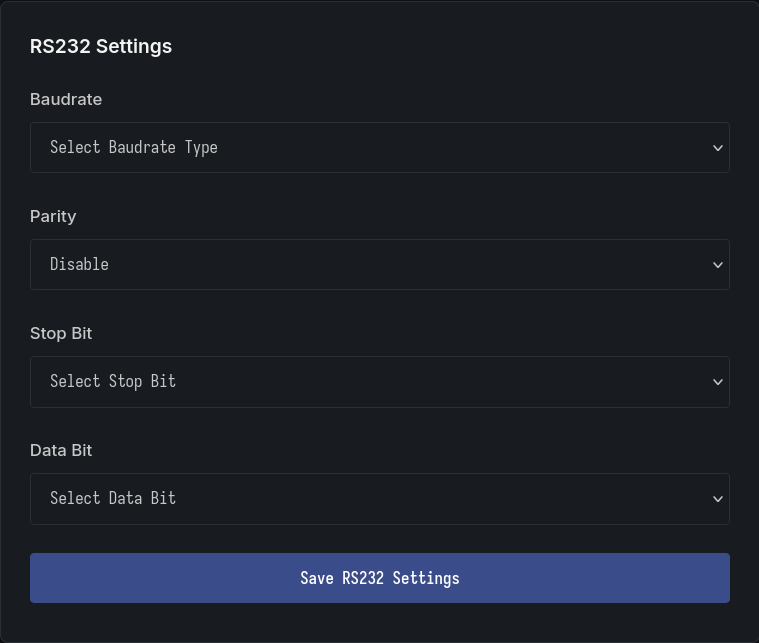Click the Parity field label
The height and width of the screenshot is (643, 759).
pyautogui.click(x=53, y=216)
